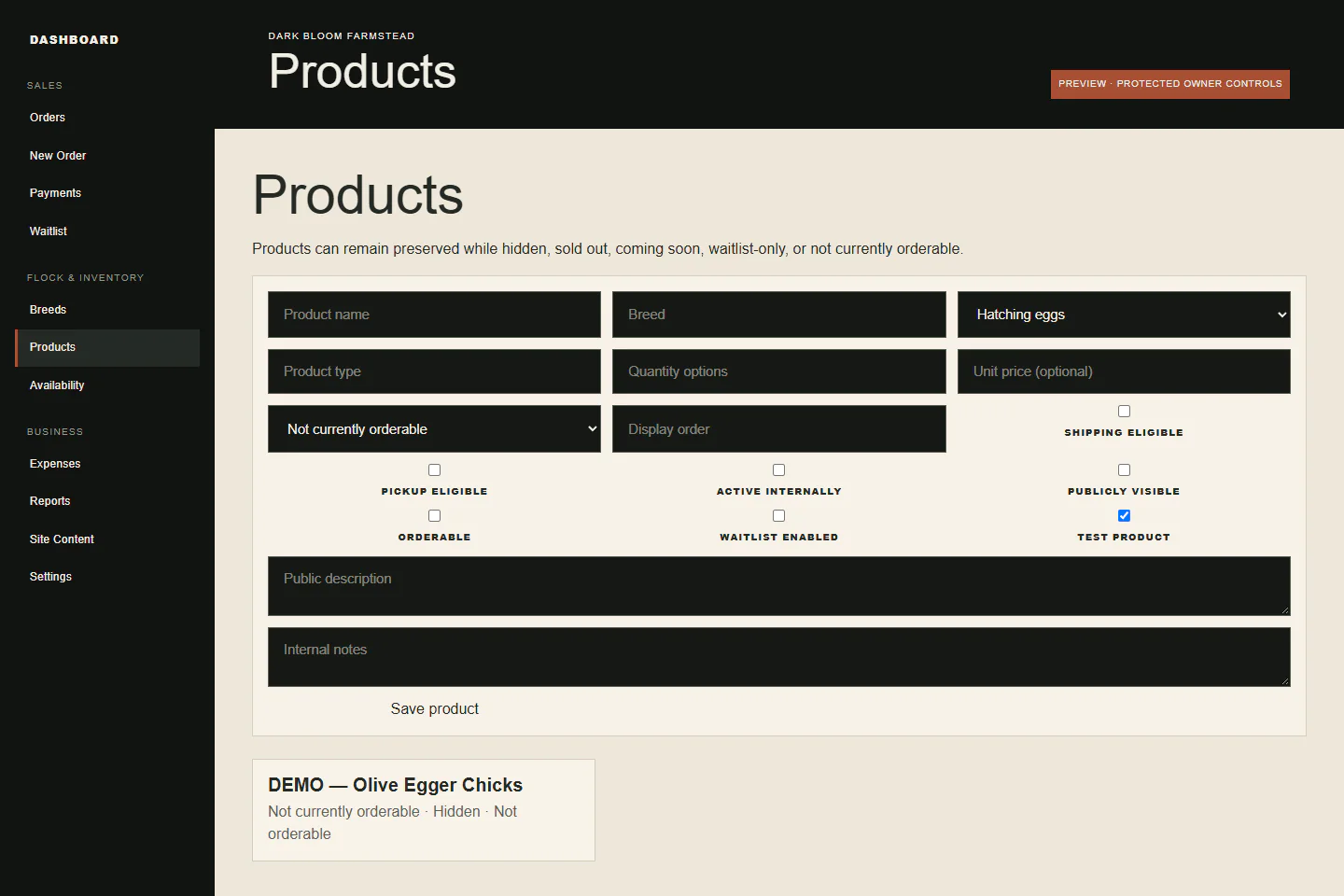Mark the product as Orderable
The width and height of the screenshot is (1344, 896).
point(434,516)
